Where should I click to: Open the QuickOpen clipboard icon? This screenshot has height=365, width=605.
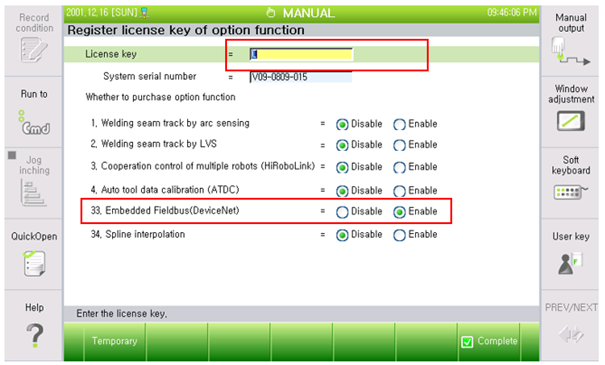34,263
